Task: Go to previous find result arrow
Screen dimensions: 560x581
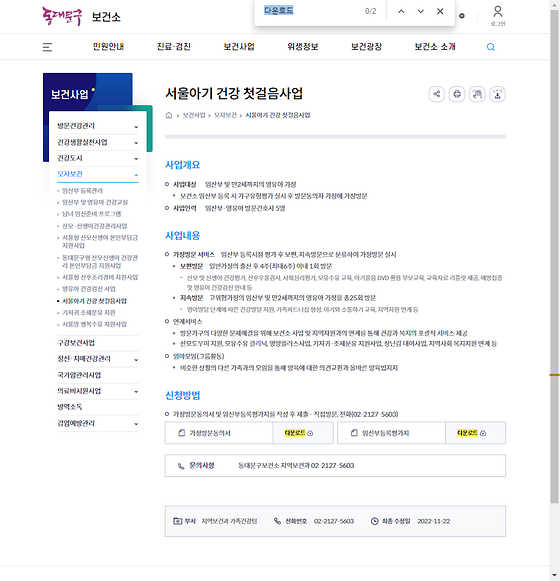Action: pyautogui.click(x=401, y=11)
